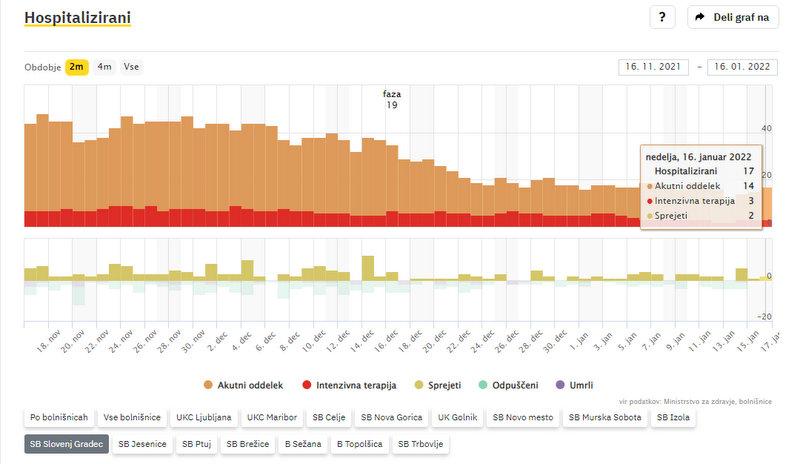Pick the B Topolšica hospital button
This screenshot has height=464, width=800.
(360, 443)
